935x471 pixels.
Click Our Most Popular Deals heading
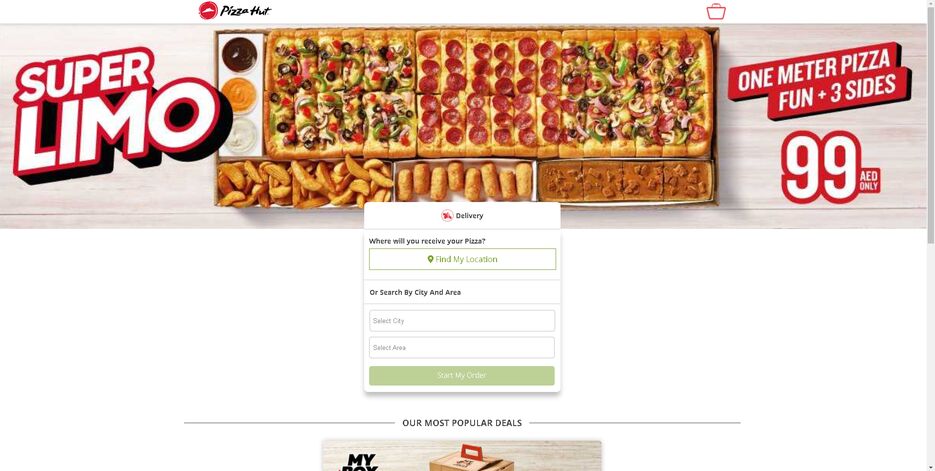click(462, 423)
